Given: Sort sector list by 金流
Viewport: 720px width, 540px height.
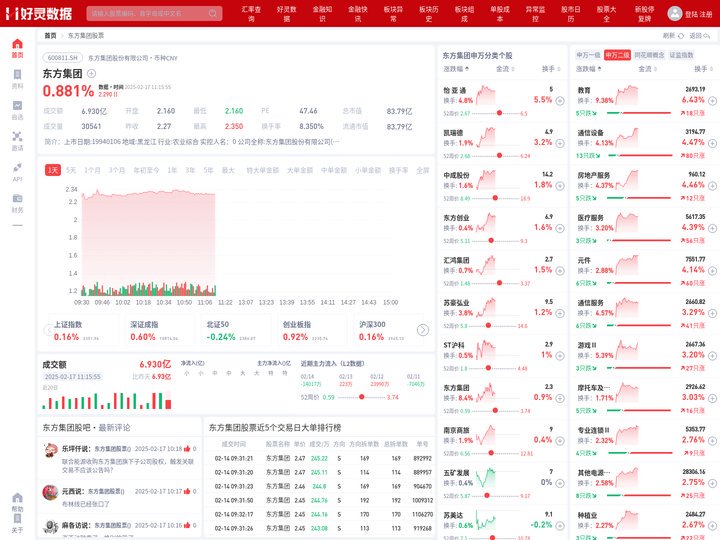Looking at the screenshot, I should pos(647,69).
